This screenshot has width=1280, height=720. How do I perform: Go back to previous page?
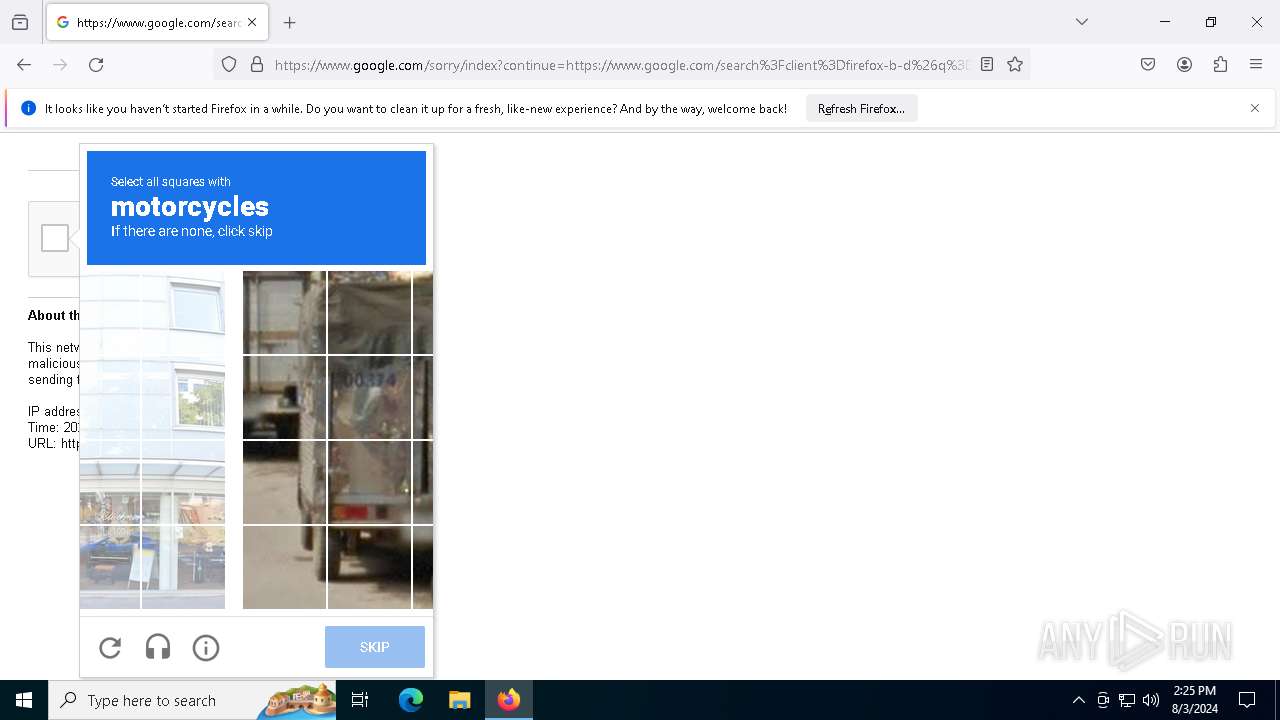[x=24, y=65]
